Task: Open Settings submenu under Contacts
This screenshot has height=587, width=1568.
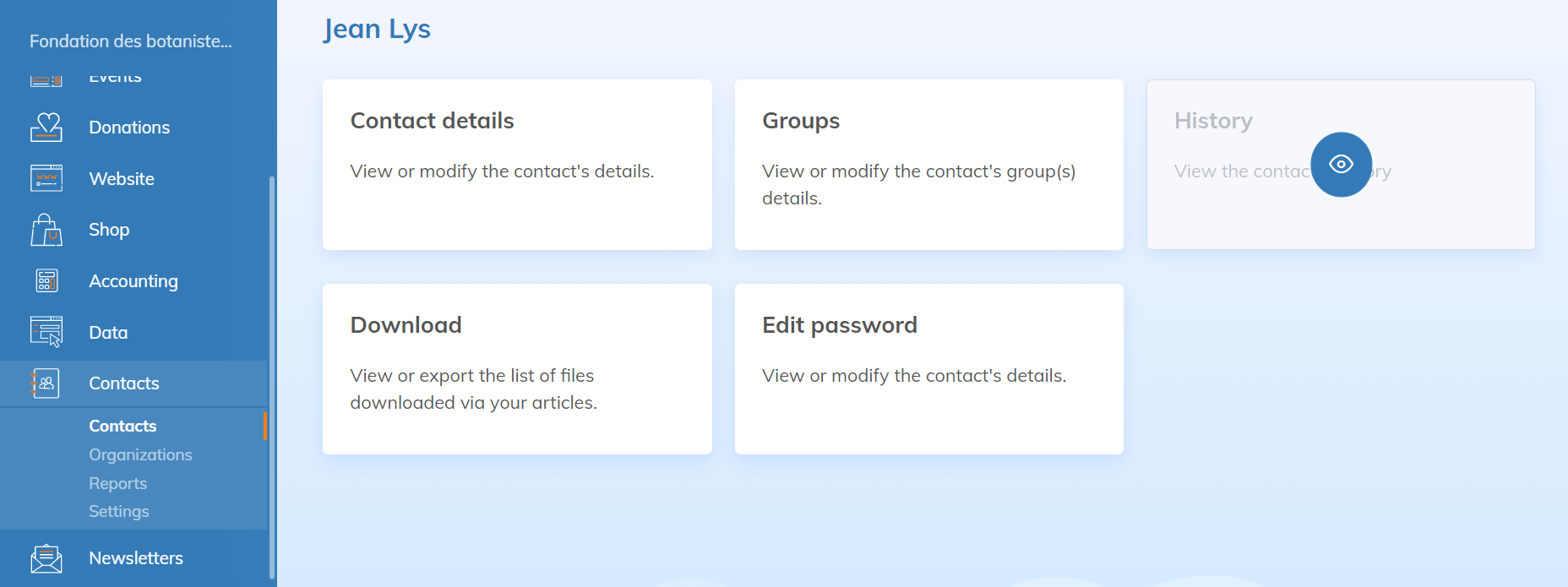Action: [118, 511]
